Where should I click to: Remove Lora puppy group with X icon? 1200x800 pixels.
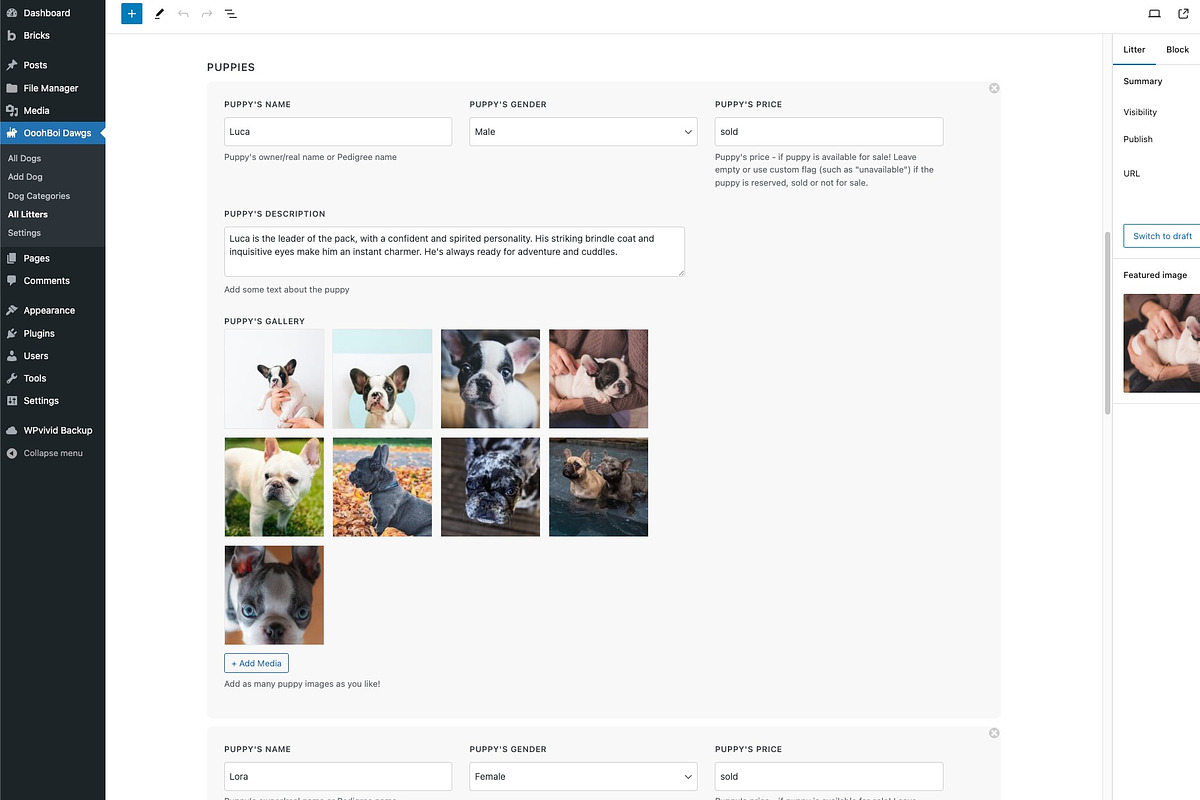click(x=994, y=733)
